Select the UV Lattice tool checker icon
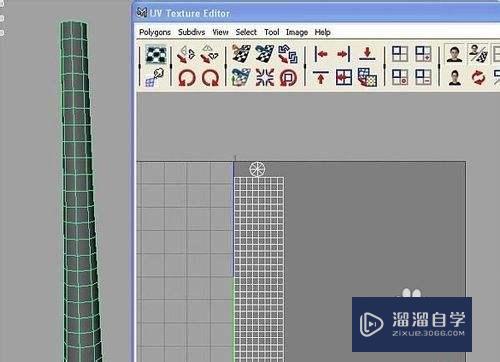The width and height of the screenshot is (500, 362). point(156,54)
